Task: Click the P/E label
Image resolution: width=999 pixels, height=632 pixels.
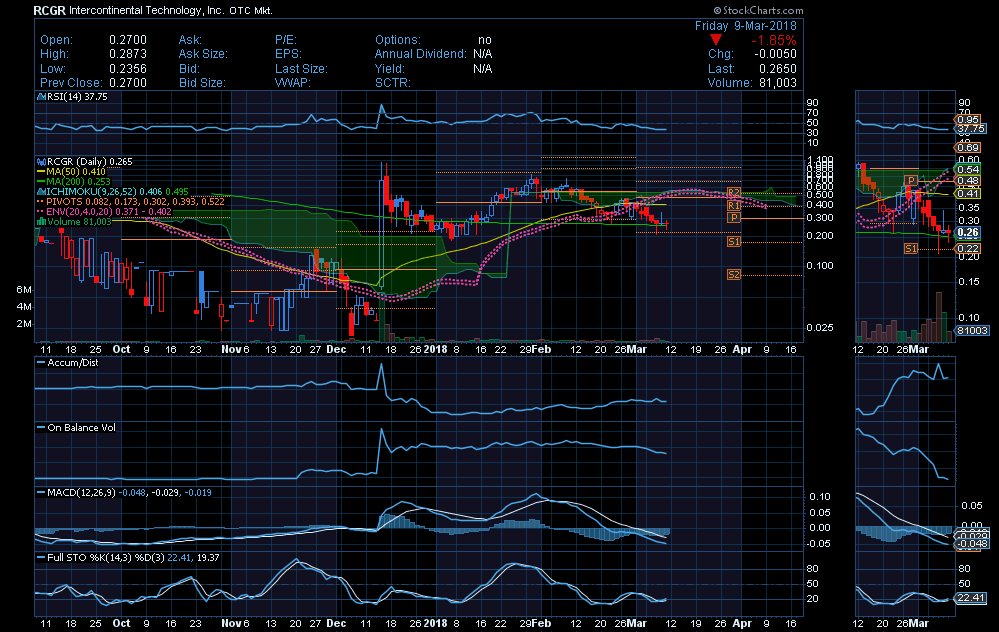Action: point(285,40)
